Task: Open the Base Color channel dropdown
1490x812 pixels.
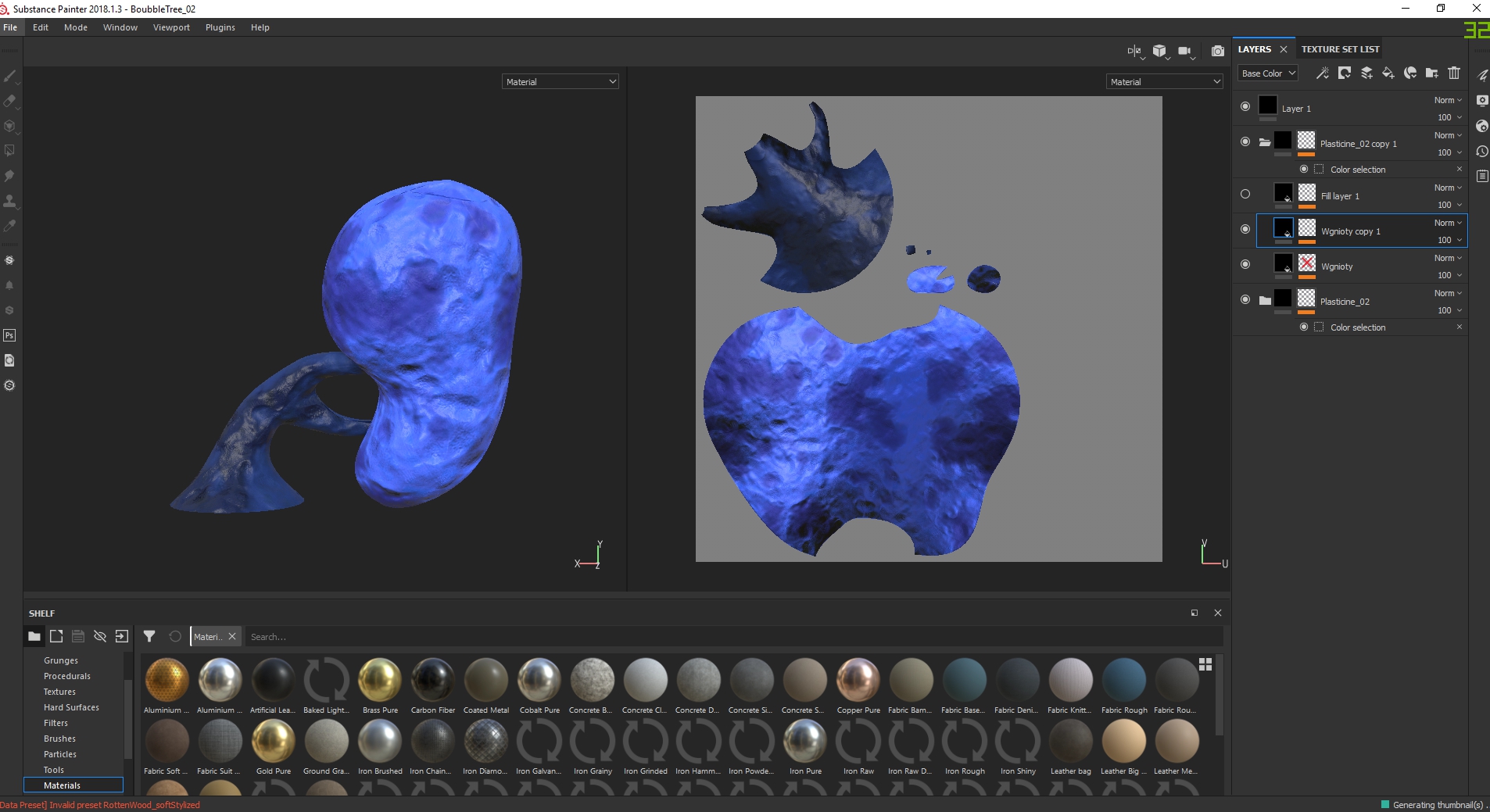Action: [1268, 73]
